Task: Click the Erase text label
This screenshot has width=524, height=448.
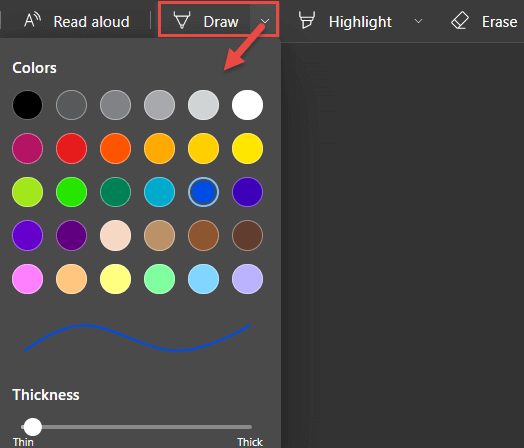Action: [x=499, y=22]
